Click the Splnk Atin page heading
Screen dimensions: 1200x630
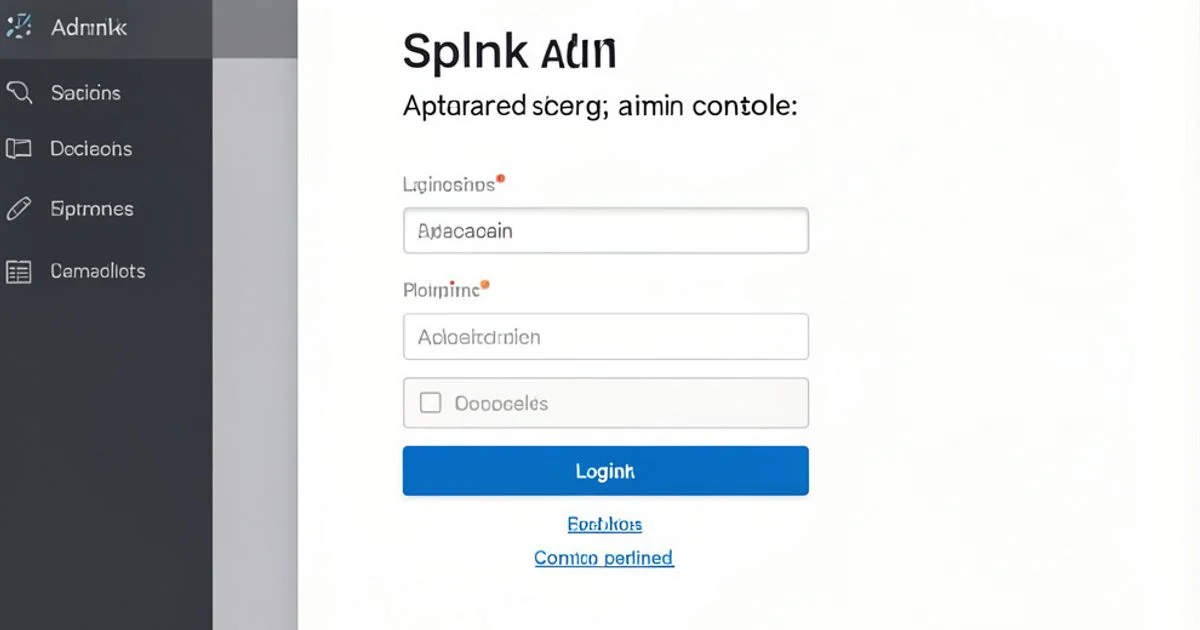pyautogui.click(x=510, y=50)
